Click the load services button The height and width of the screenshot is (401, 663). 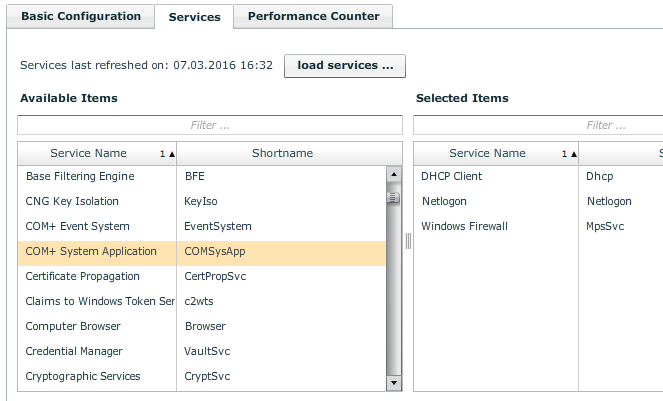click(344, 66)
